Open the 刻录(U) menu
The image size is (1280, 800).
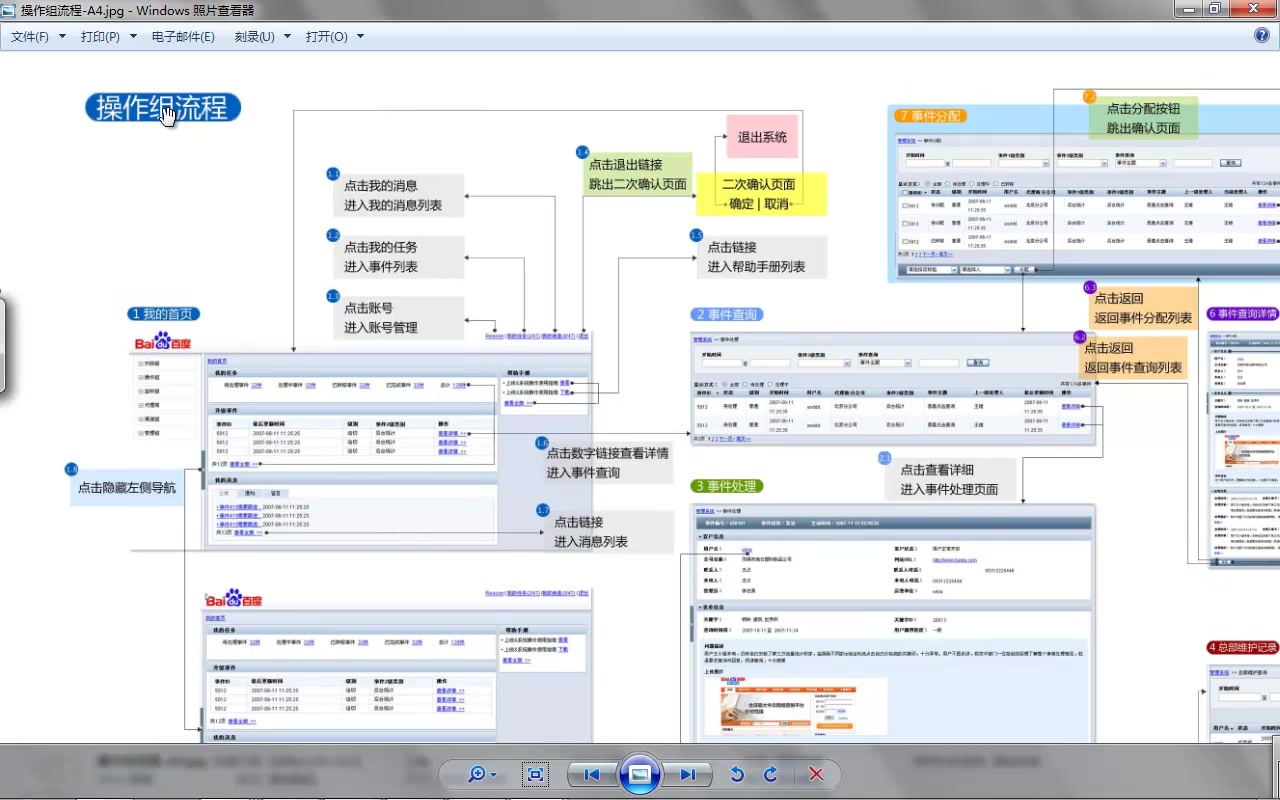pos(263,36)
